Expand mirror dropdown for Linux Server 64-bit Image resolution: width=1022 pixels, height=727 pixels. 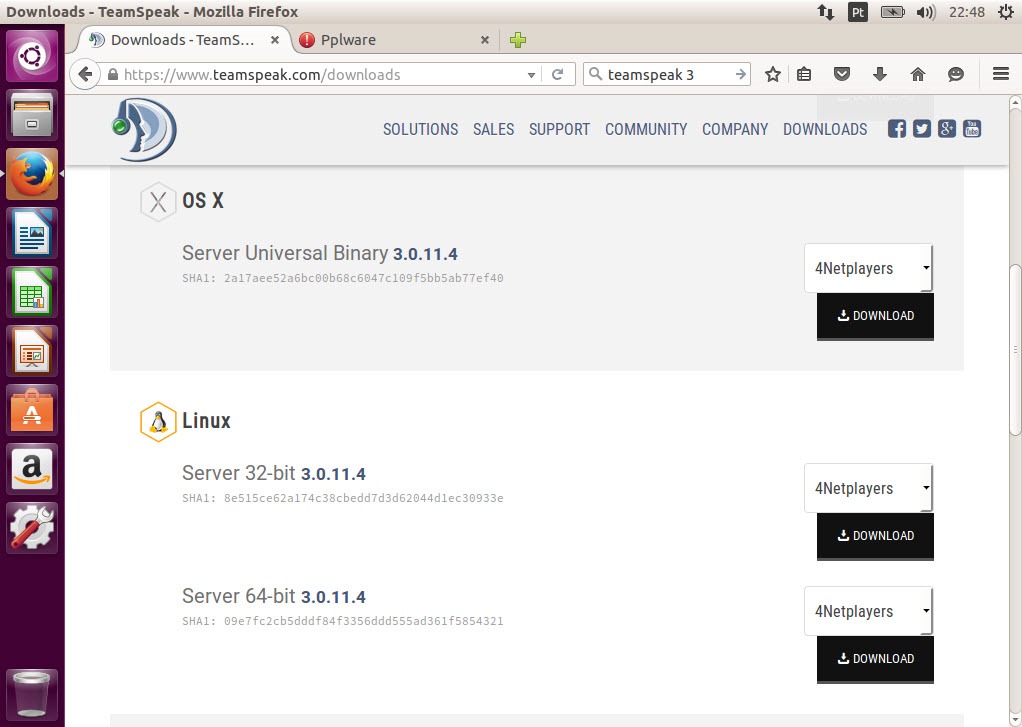[868, 612]
